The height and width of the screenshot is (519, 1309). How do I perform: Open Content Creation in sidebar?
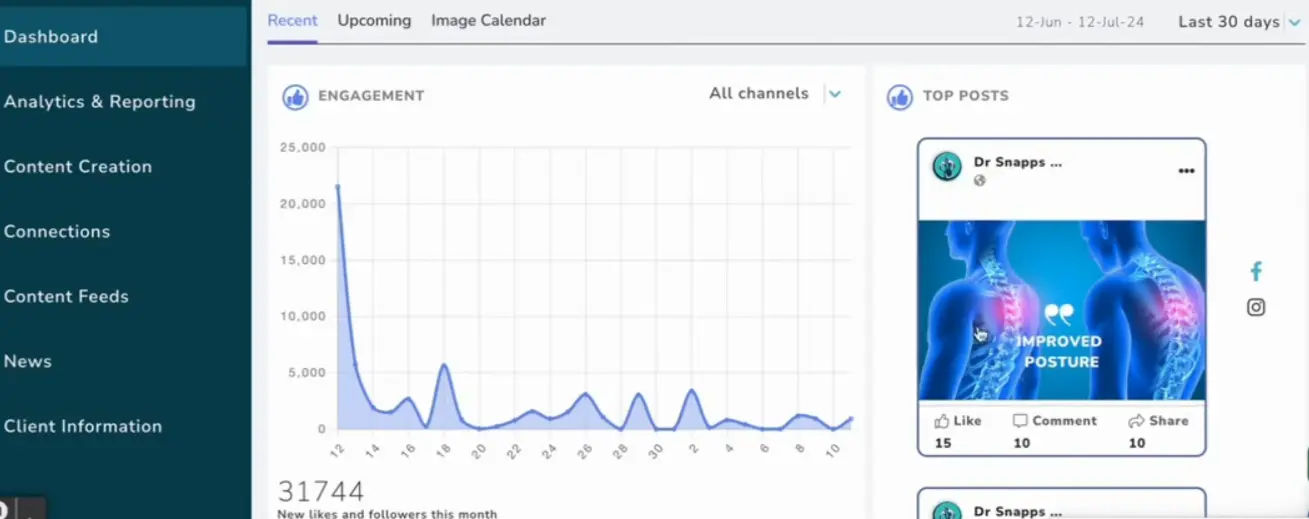[x=78, y=167]
